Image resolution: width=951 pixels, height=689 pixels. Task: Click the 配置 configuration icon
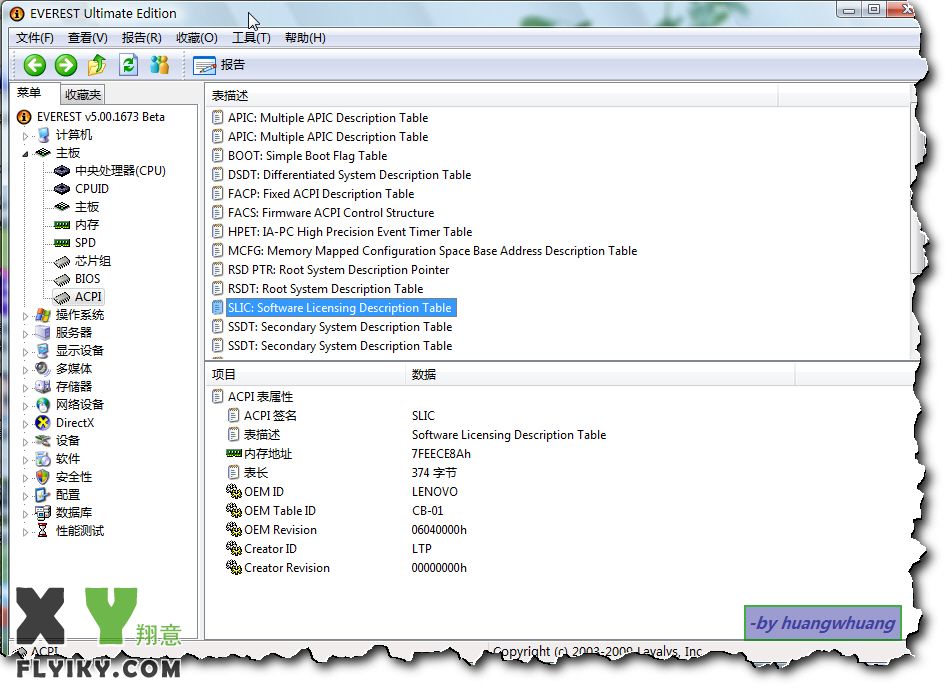click(x=42, y=495)
